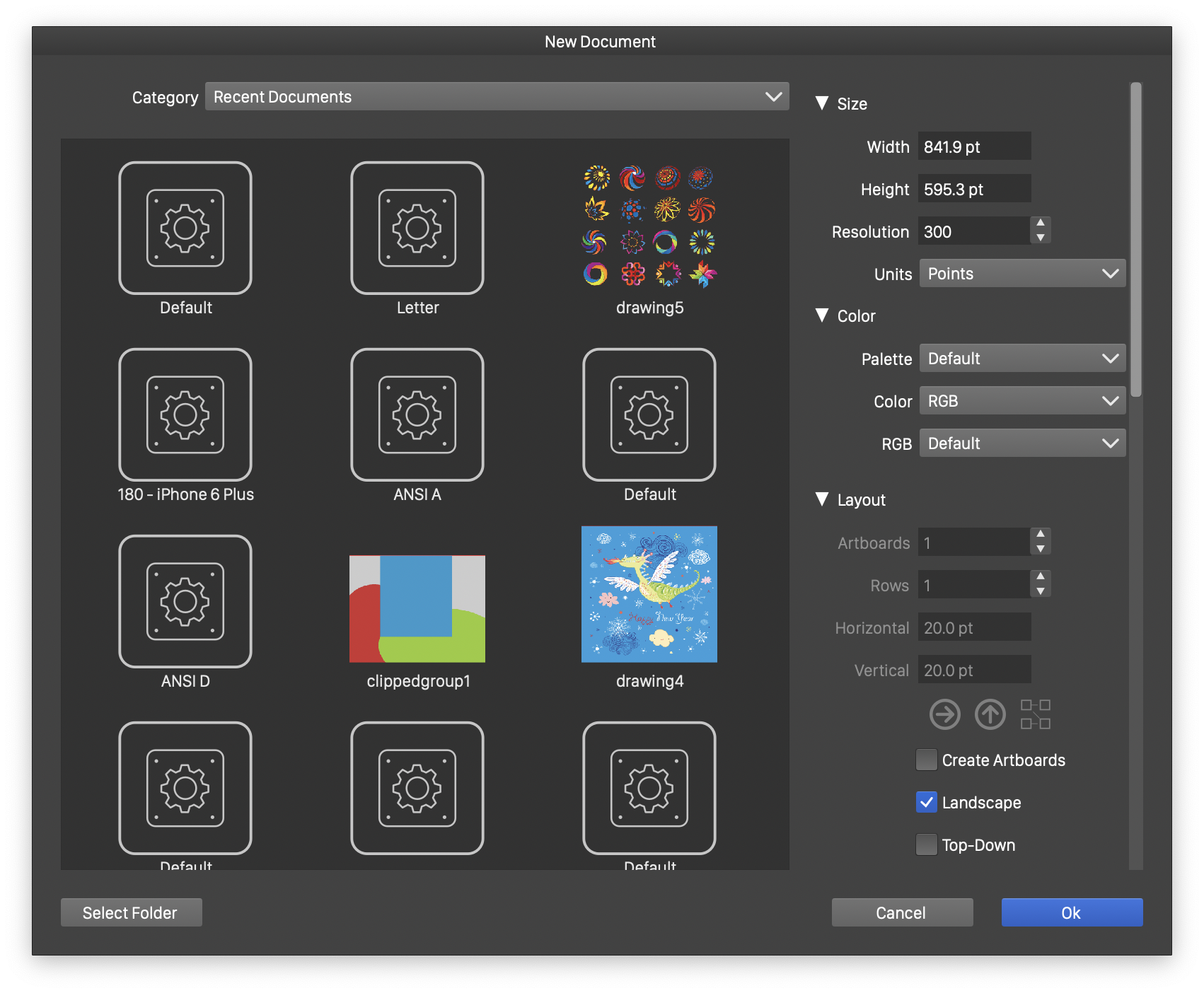Increase Resolution with the up stepper
The height and width of the screenshot is (993, 1204).
click(x=1040, y=223)
